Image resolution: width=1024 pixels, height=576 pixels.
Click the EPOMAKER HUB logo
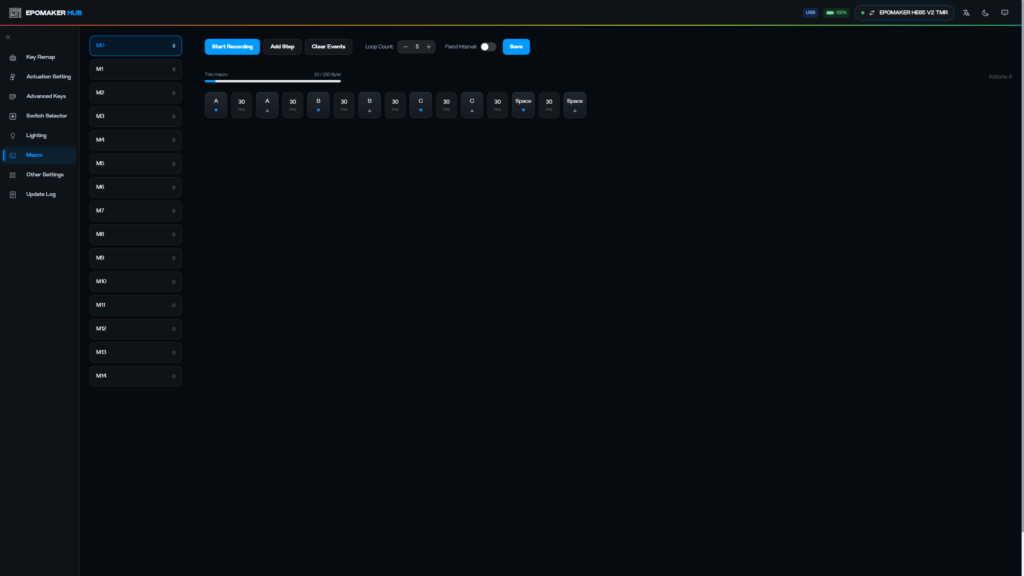[45, 12]
